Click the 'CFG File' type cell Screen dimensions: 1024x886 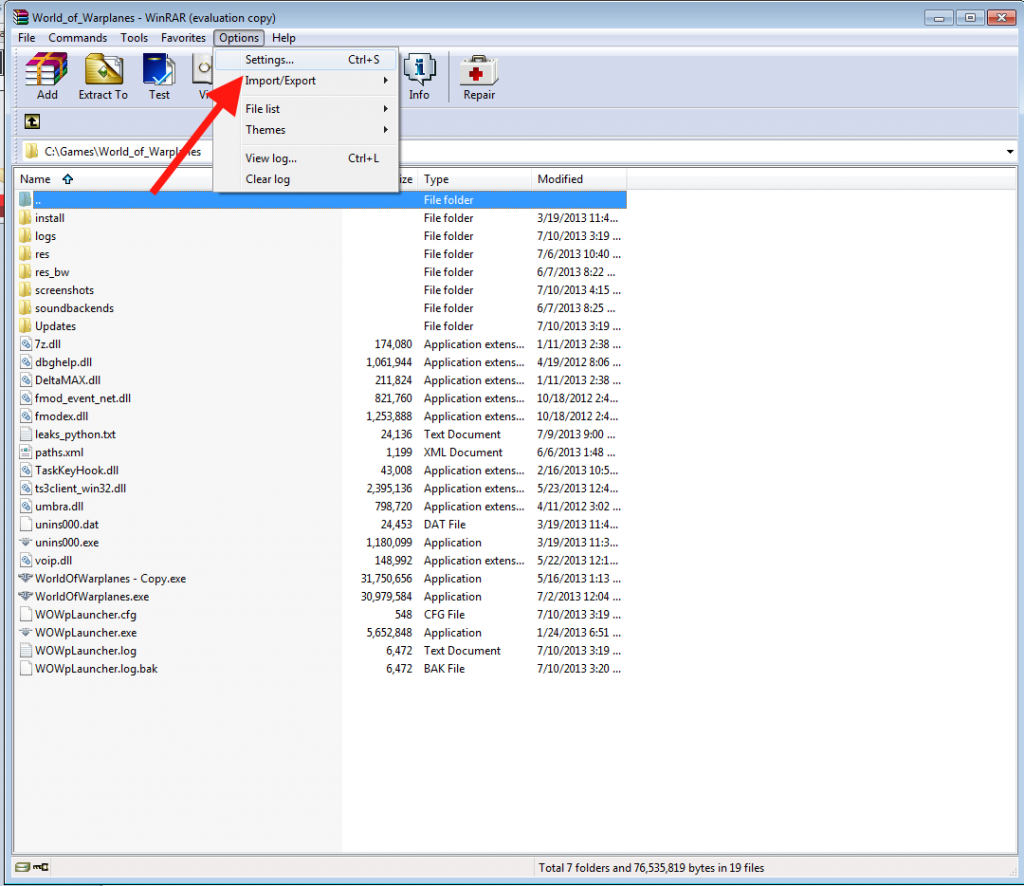pyautogui.click(x=444, y=614)
